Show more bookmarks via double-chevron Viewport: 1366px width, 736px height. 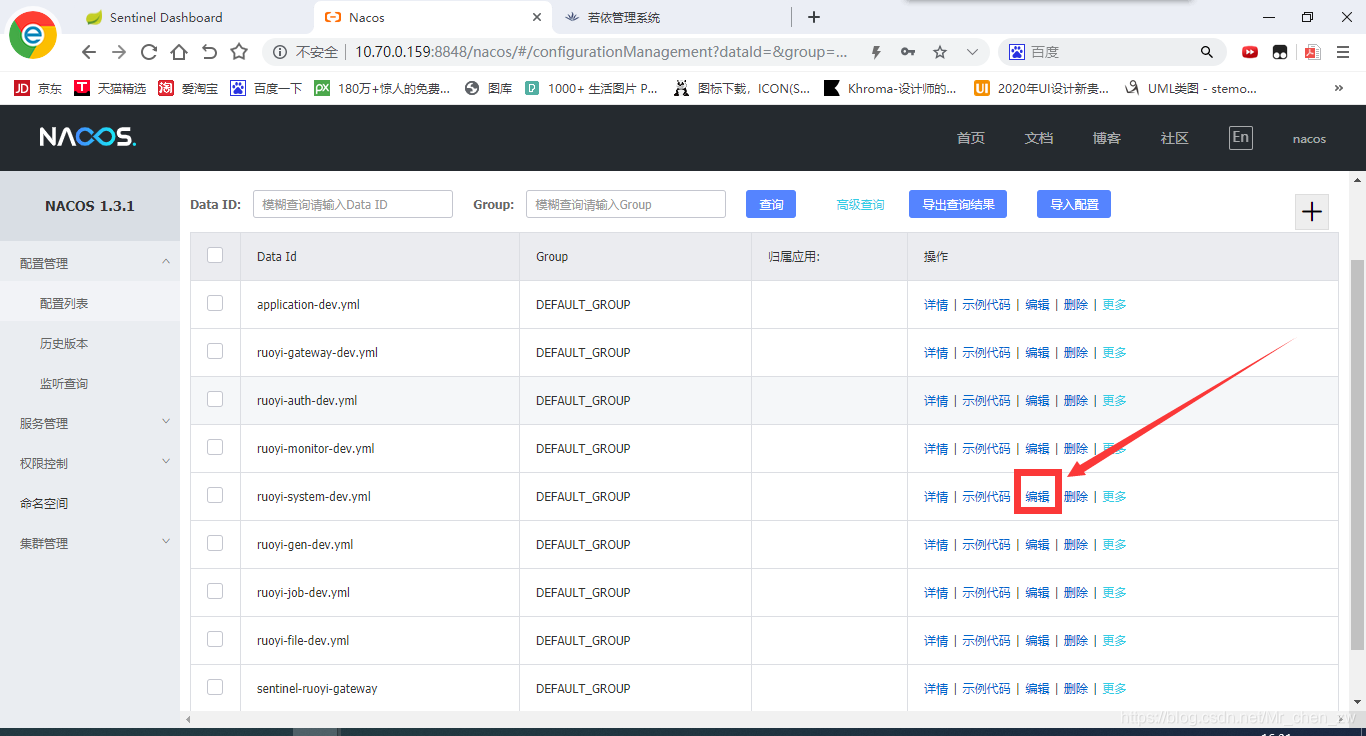pos(1339,88)
